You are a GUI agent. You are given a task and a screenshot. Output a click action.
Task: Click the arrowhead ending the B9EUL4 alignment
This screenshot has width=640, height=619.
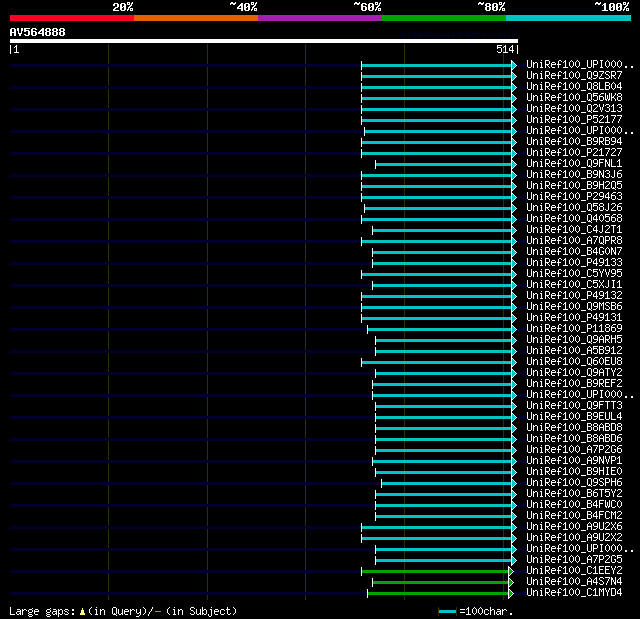click(514, 417)
